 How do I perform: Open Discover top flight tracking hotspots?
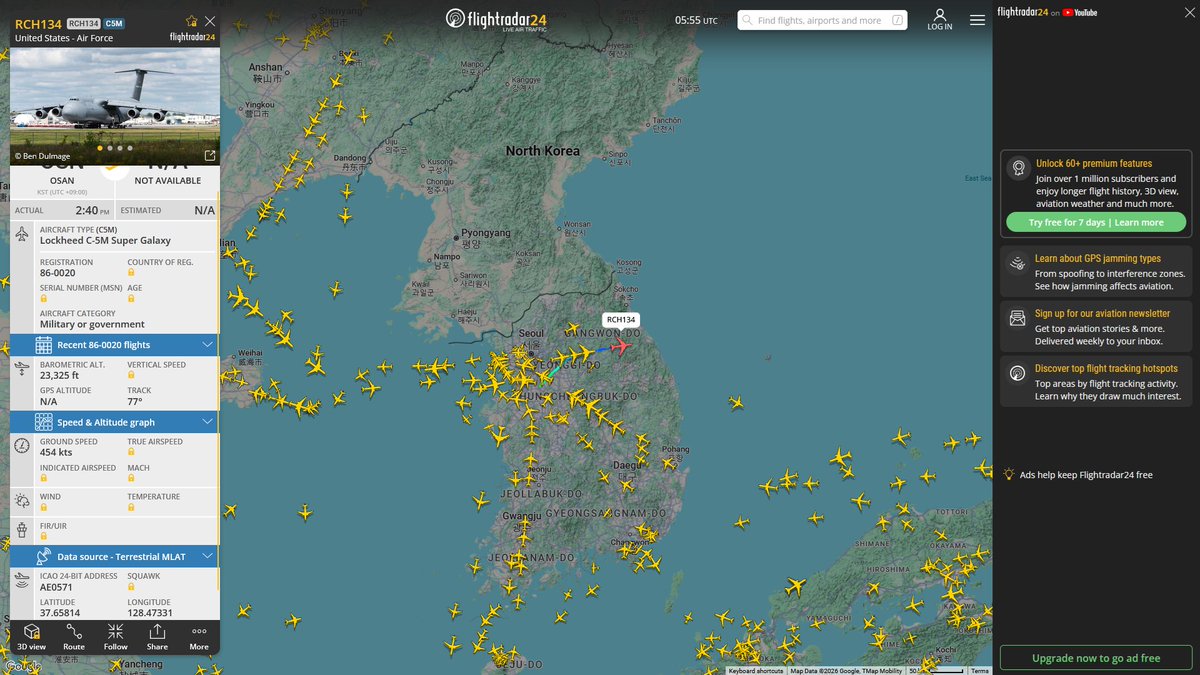click(x=1097, y=382)
